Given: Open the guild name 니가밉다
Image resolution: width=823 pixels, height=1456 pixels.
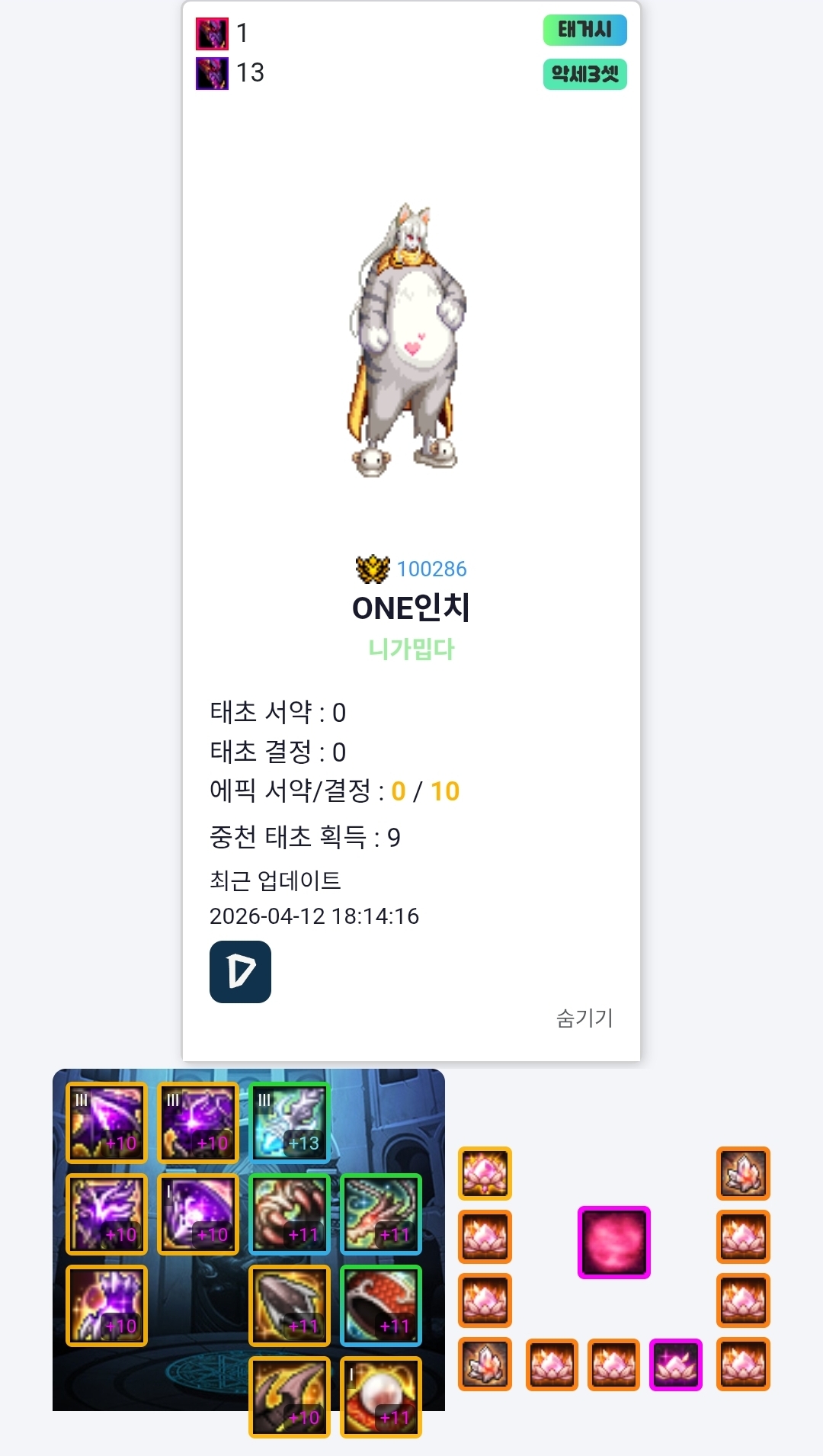Looking at the screenshot, I should (411, 649).
